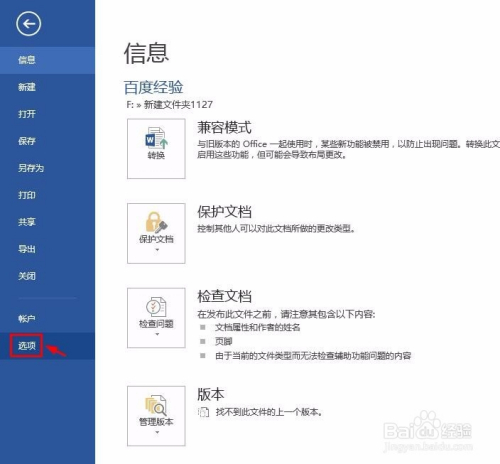The image size is (500, 464).
Task: Click the 兼容模式 heading
Action: (x=224, y=128)
